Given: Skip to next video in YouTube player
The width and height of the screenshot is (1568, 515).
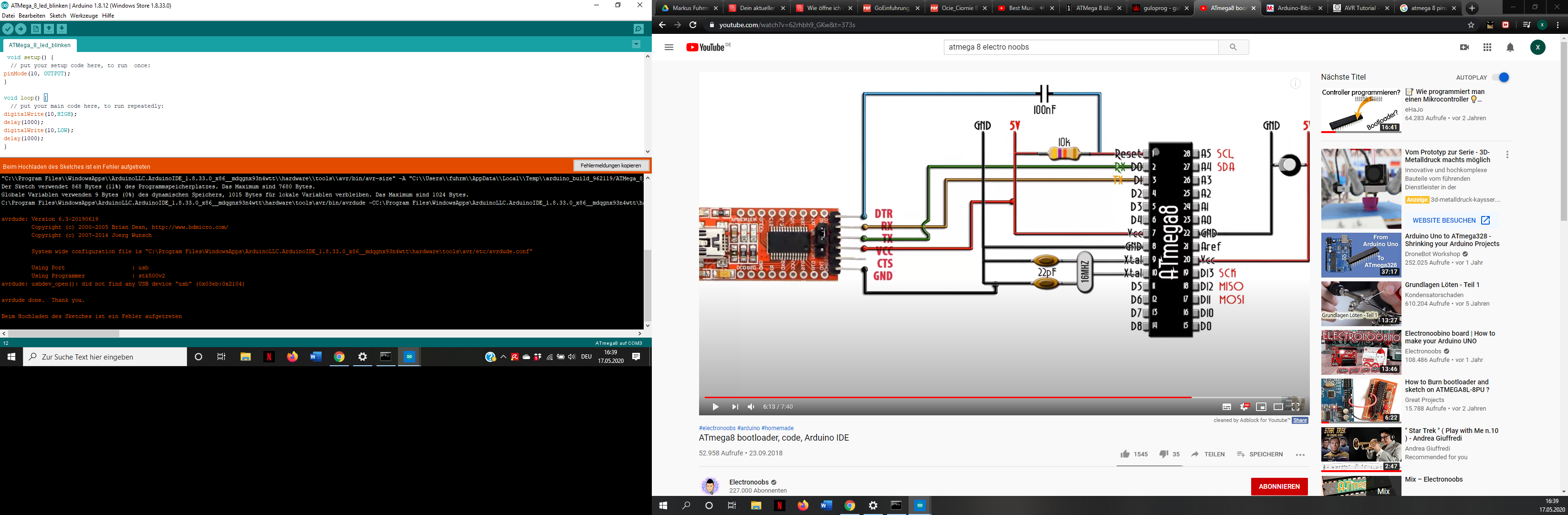Looking at the screenshot, I should 735,407.
